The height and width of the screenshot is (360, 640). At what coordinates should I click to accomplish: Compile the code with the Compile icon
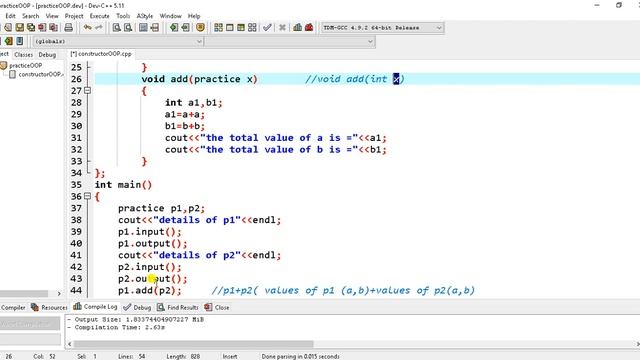coord(218,27)
